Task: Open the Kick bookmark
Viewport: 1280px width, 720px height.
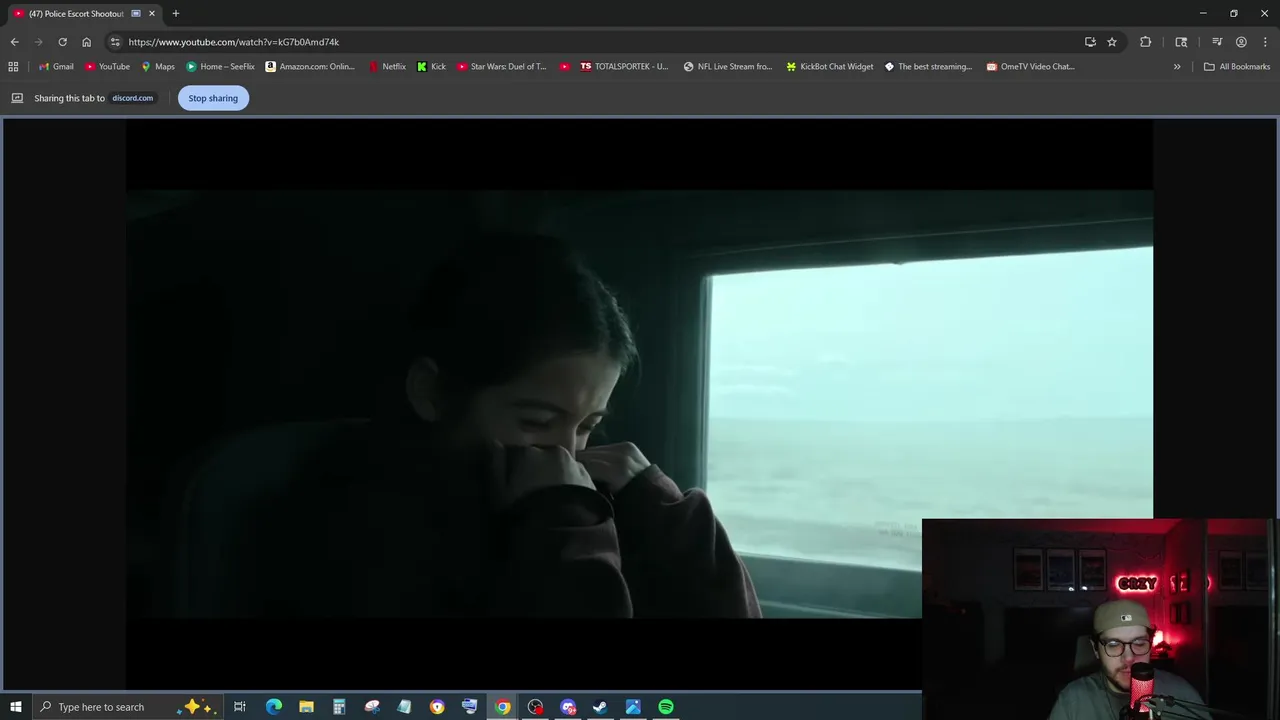Action: (x=431, y=67)
